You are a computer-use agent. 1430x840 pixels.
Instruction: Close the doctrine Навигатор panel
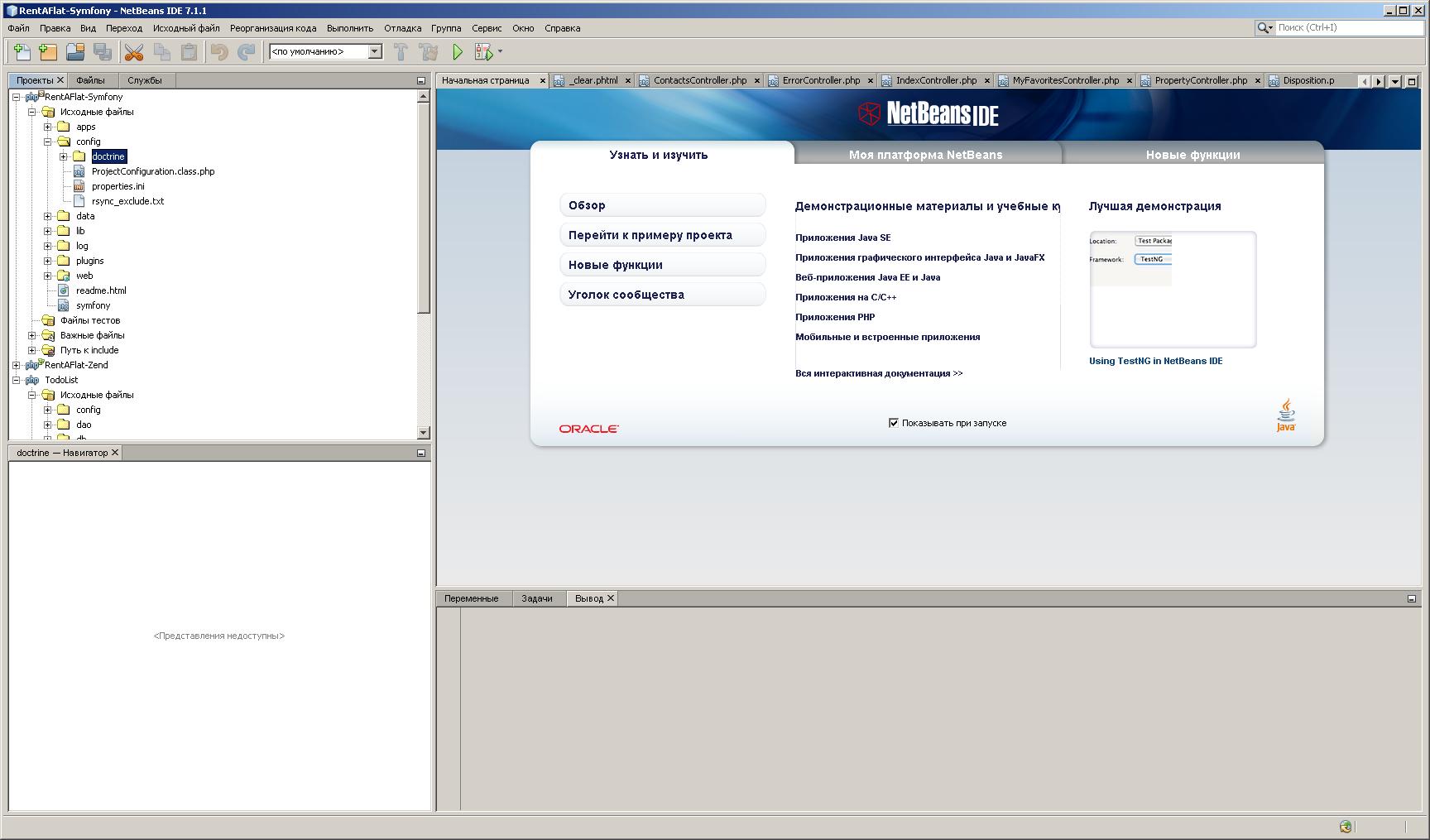[x=115, y=452]
